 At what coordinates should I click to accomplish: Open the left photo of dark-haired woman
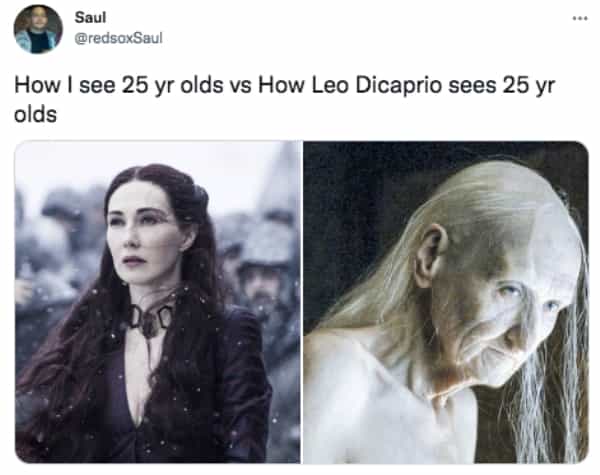[158, 302]
